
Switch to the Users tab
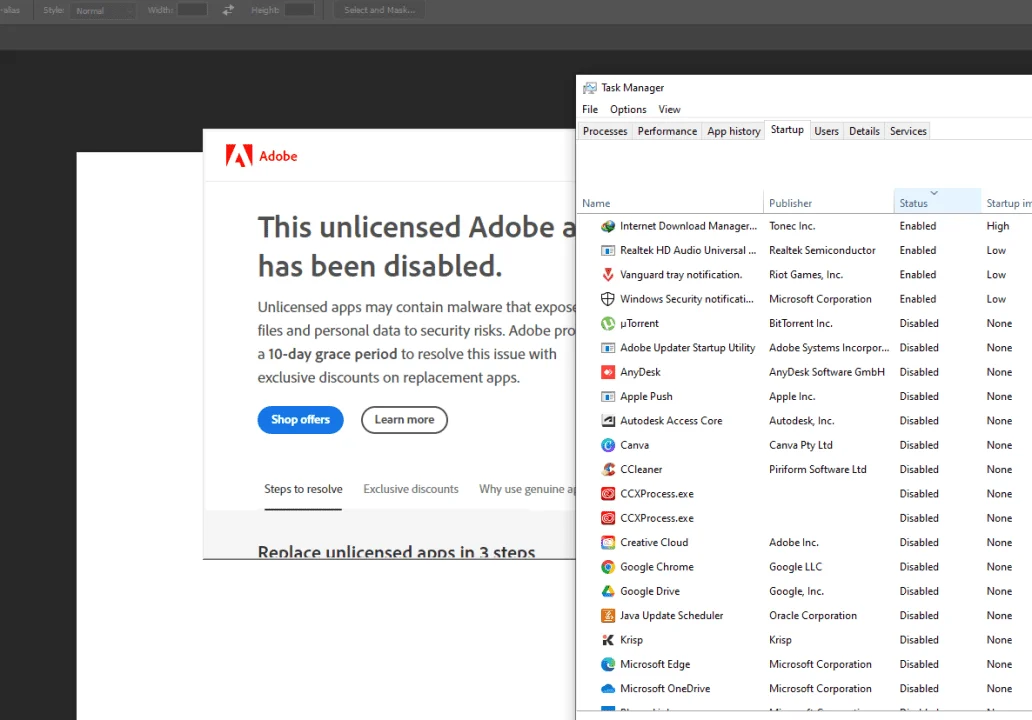[x=826, y=131]
